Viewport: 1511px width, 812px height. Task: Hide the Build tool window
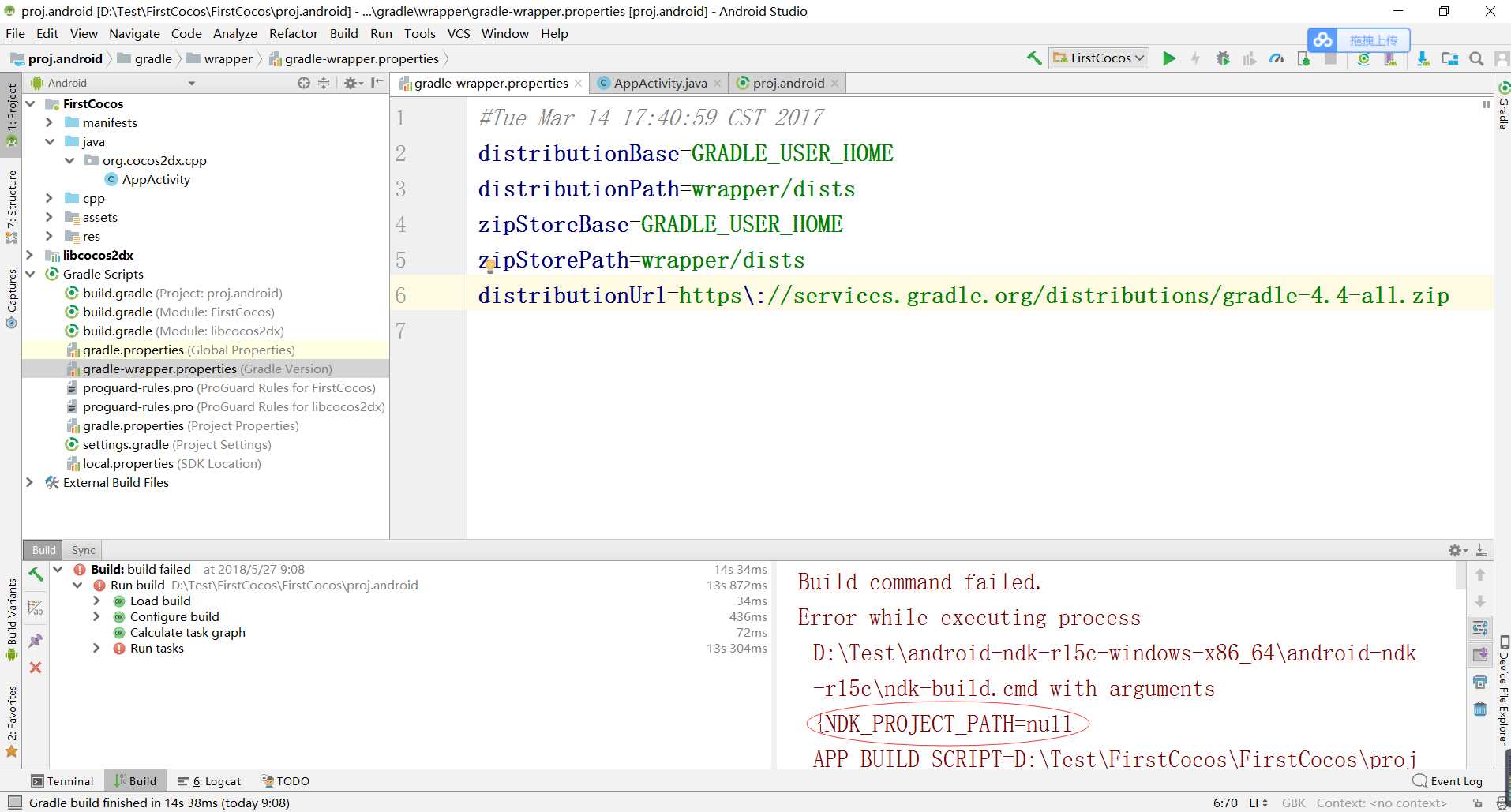point(1482,550)
